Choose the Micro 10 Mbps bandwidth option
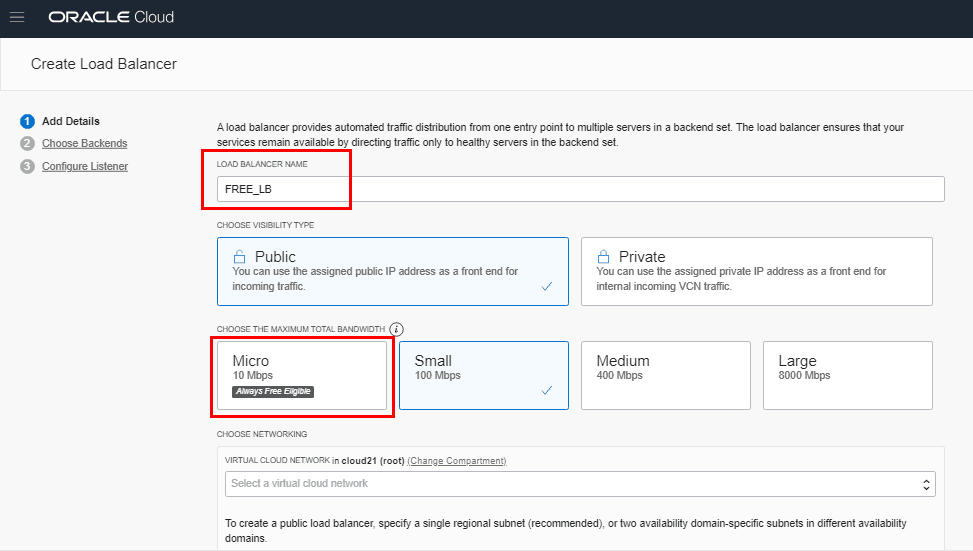This screenshot has width=973, height=551. (x=302, y=375)
